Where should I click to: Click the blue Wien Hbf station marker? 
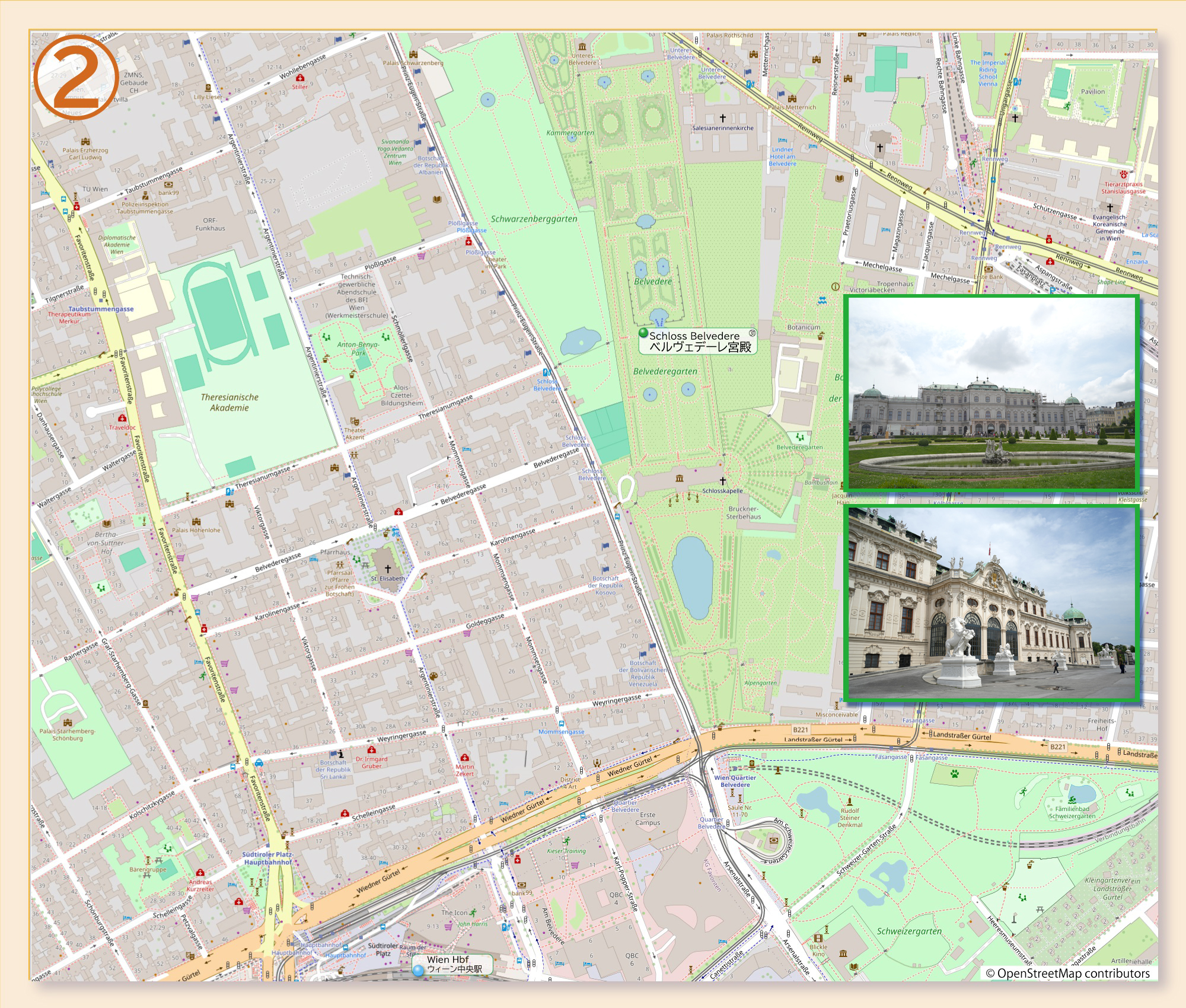click(419, 970)
